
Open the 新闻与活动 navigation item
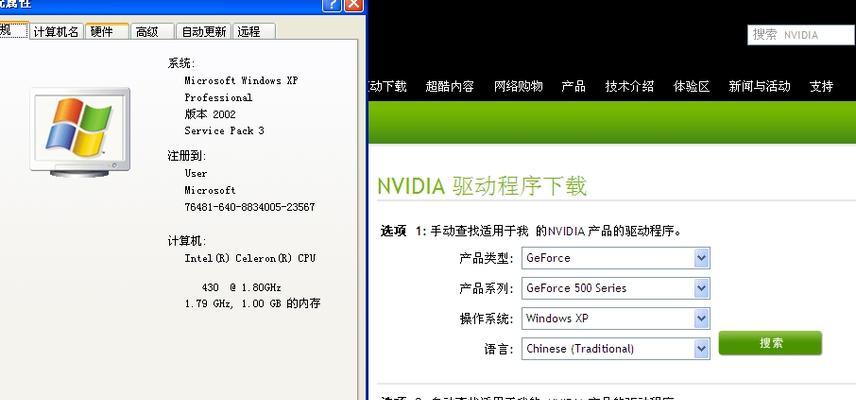coord(759,86)
